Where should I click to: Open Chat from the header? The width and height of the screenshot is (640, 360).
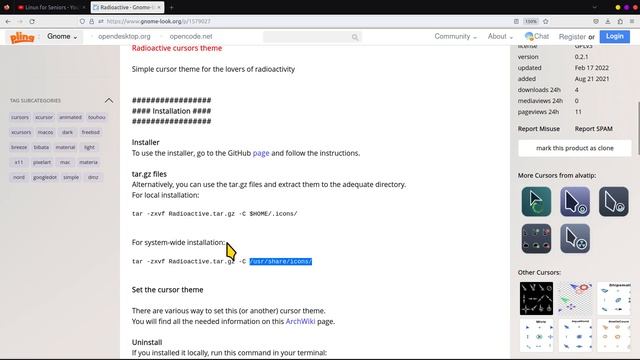537,36
